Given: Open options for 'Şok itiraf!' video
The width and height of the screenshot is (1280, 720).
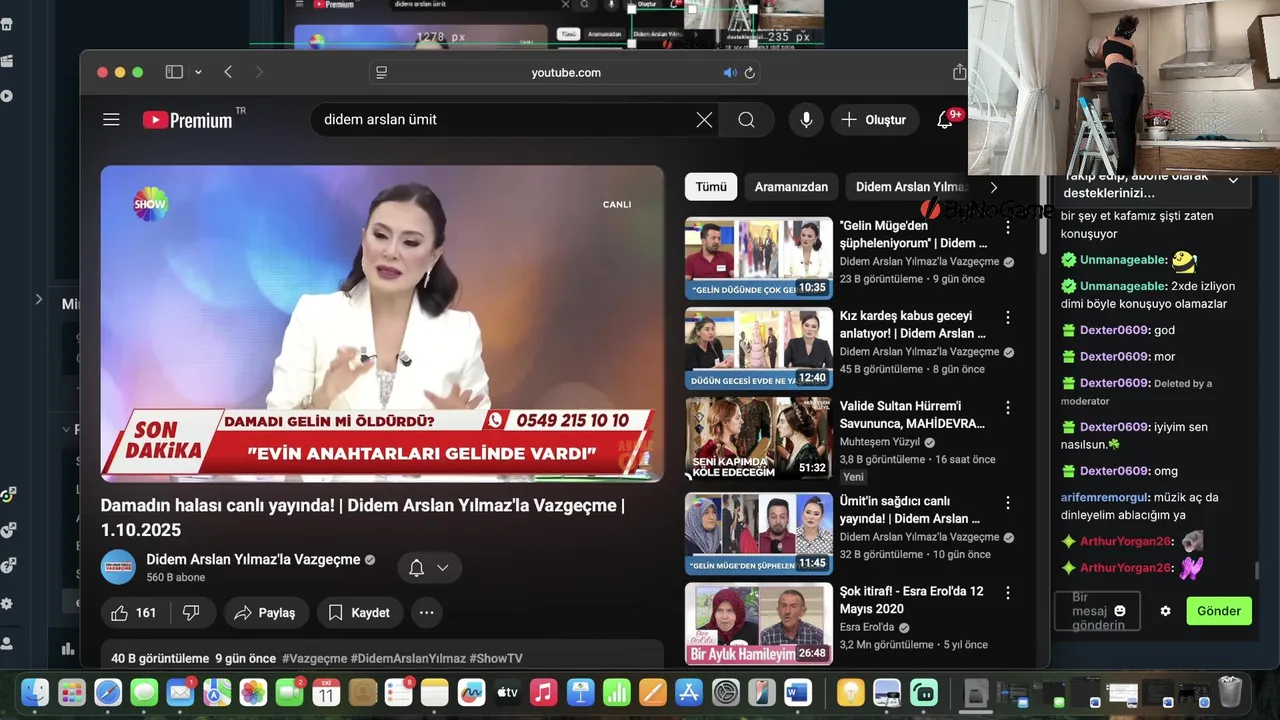Looking at the screenshot, I should 1008,592.
